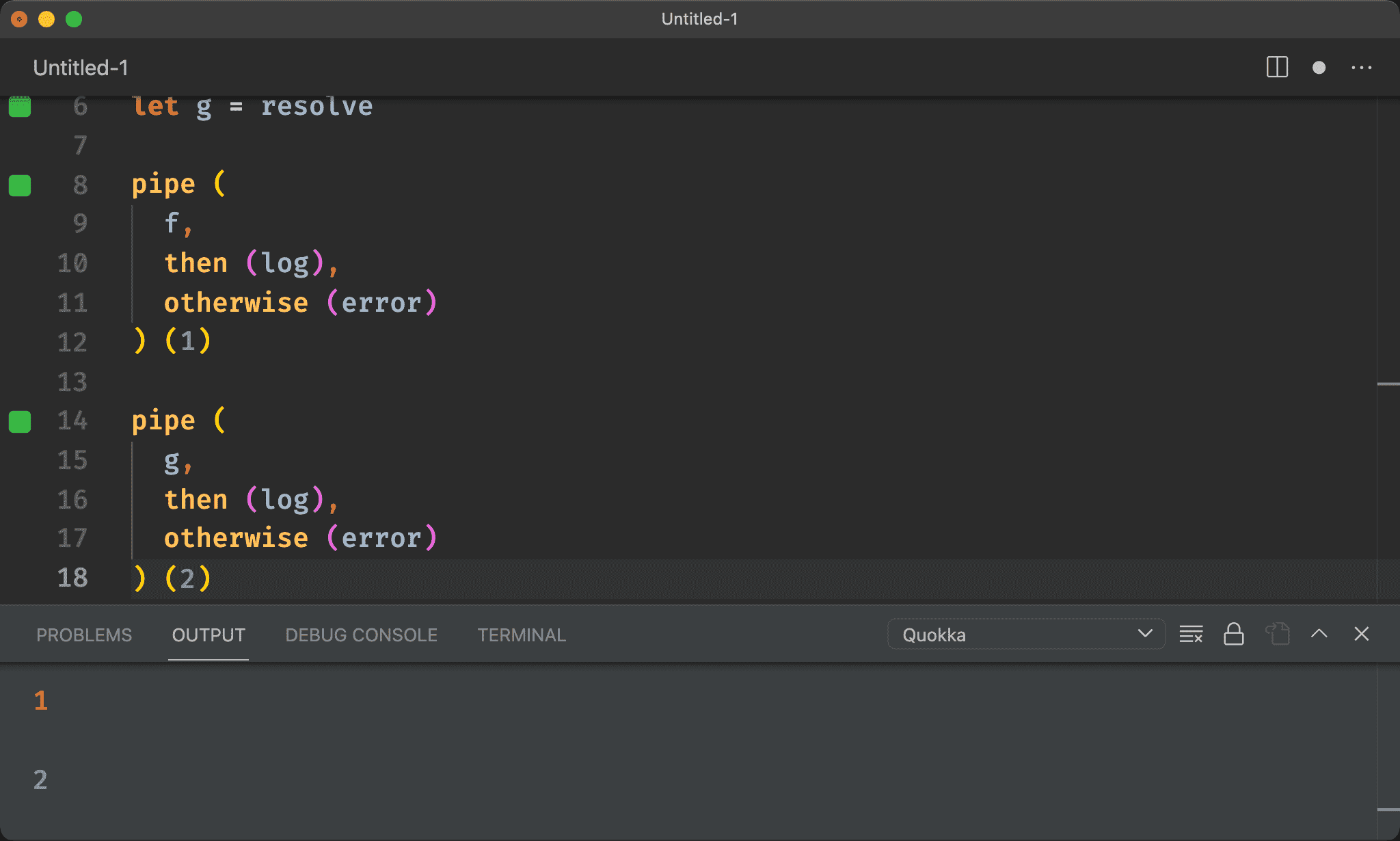Select the Untitled-1 editor tab

[81, 68]
